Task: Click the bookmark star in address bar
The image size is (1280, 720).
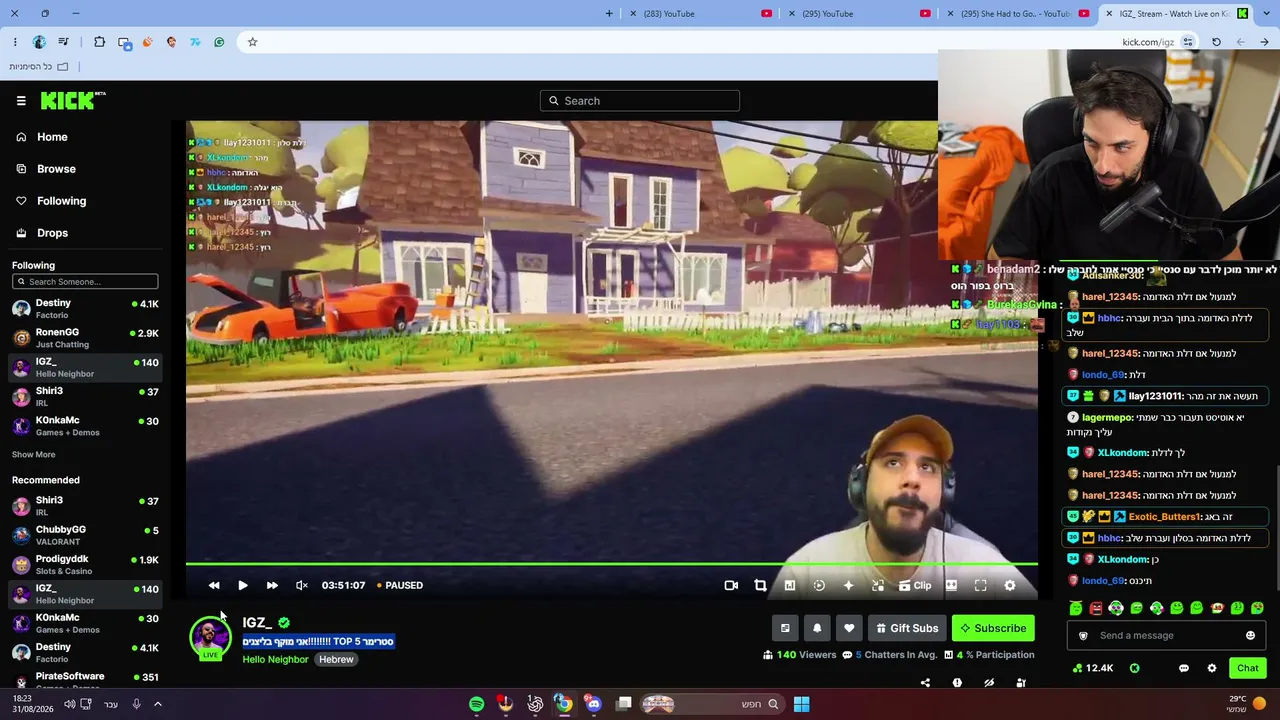Action: (252, 42)
